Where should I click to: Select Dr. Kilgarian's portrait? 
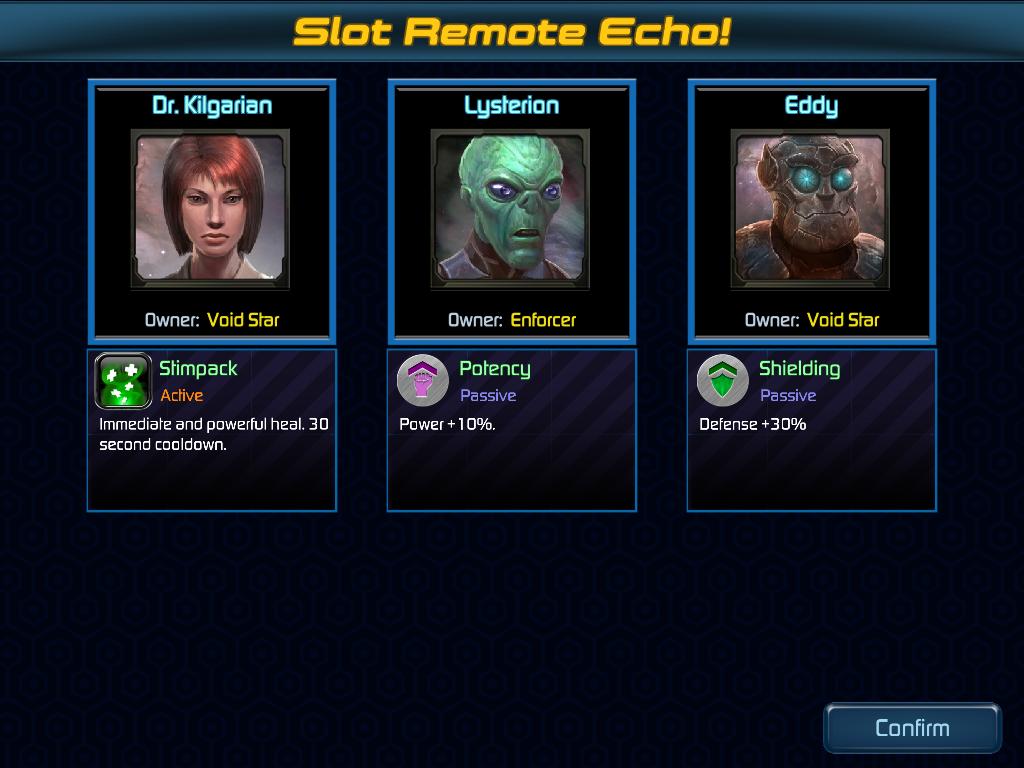(210, 209)
